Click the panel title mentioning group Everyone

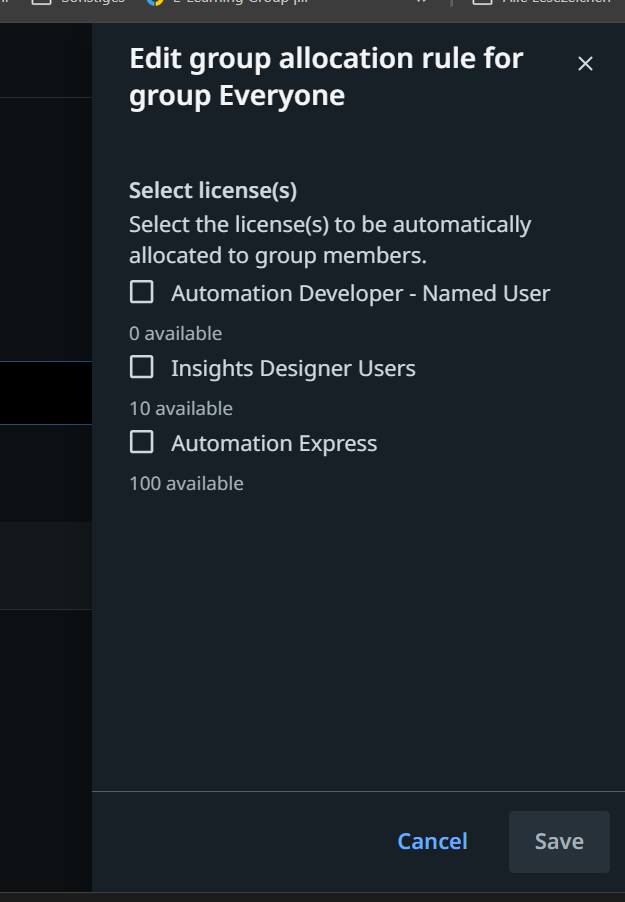326,76
